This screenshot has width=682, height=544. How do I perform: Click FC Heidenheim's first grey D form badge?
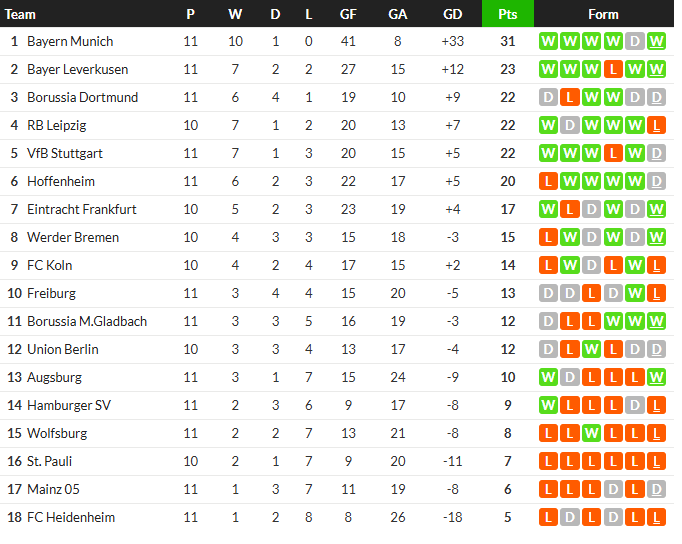tap(570, 517)
